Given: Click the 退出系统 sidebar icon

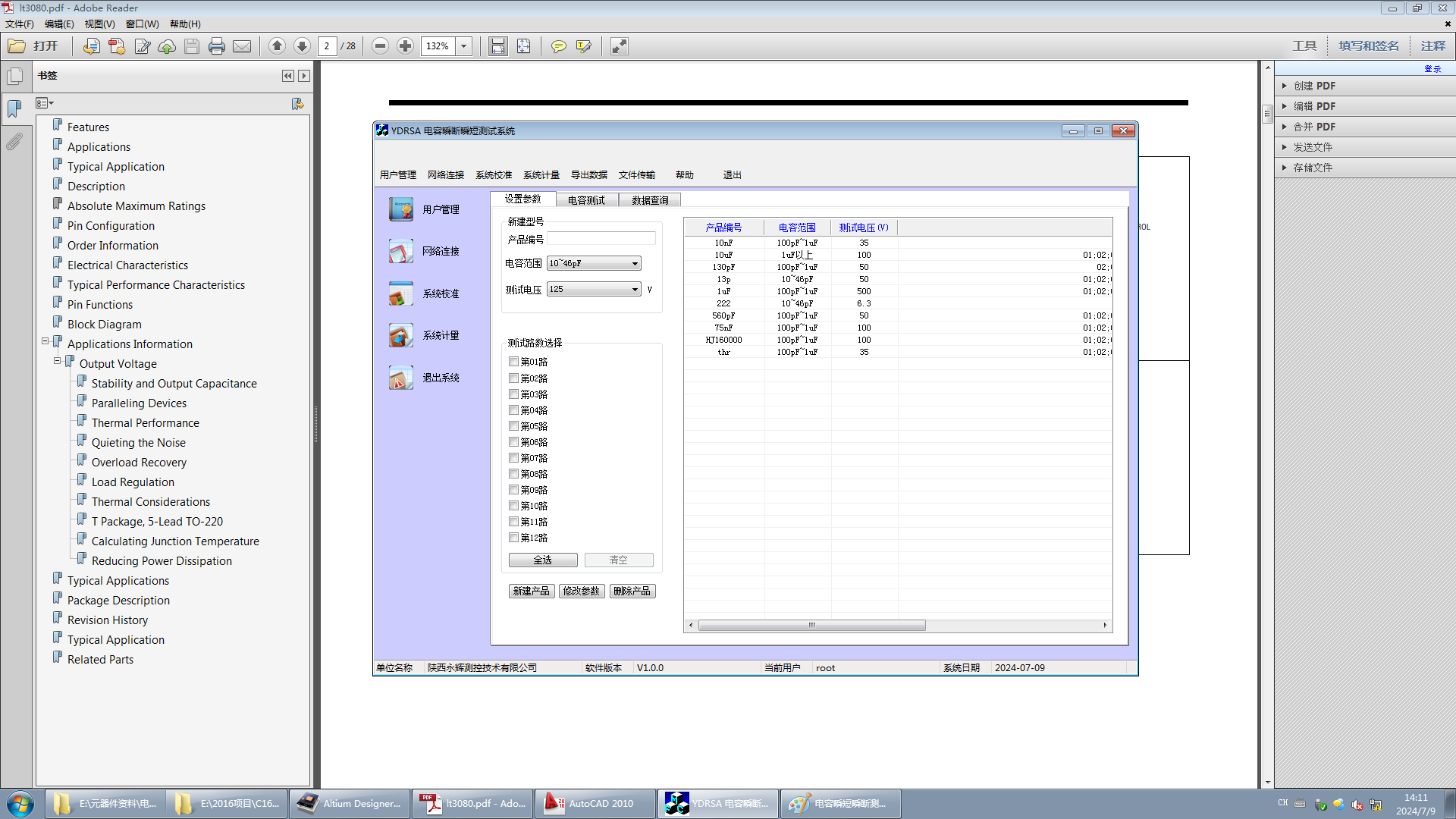Looking at the screenshot, I should pos(400,378).
